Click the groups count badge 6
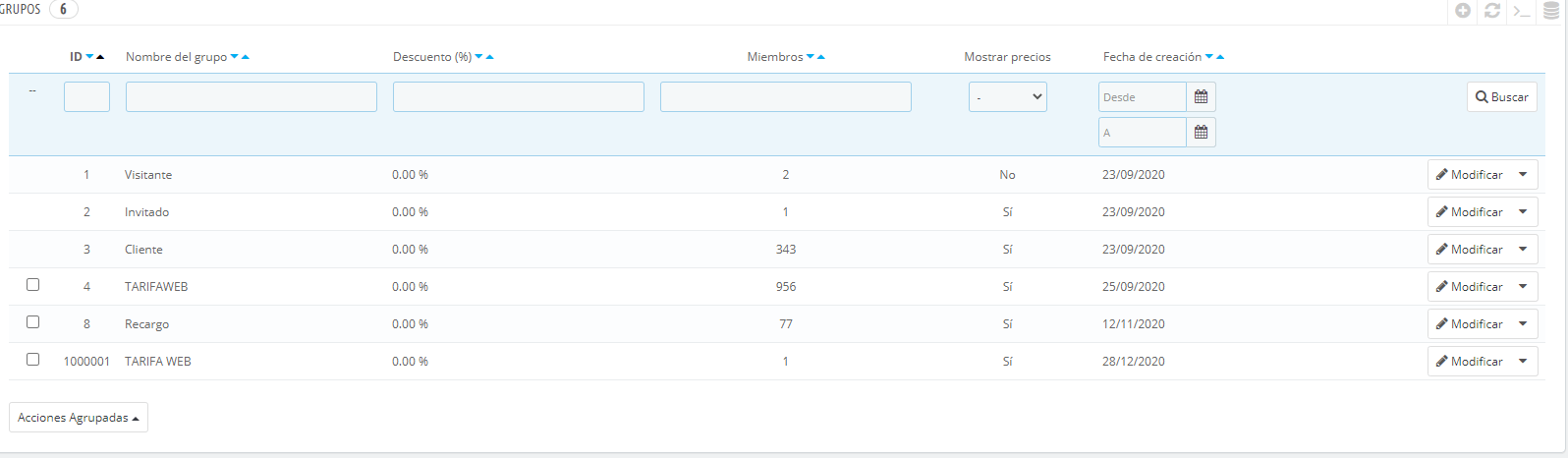The height and width of the screenshot is (458, 1568). pyautogui.click(x=63, y=10)
